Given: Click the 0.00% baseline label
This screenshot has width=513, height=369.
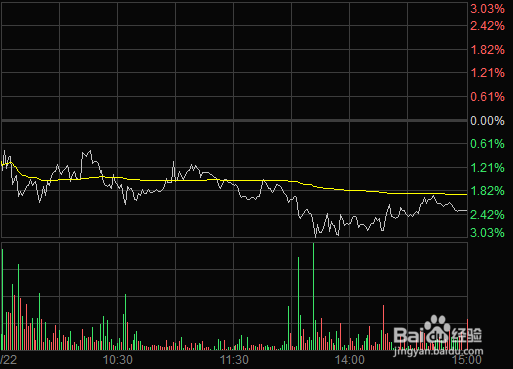Looking at the screenshot, I should point(487,121).
